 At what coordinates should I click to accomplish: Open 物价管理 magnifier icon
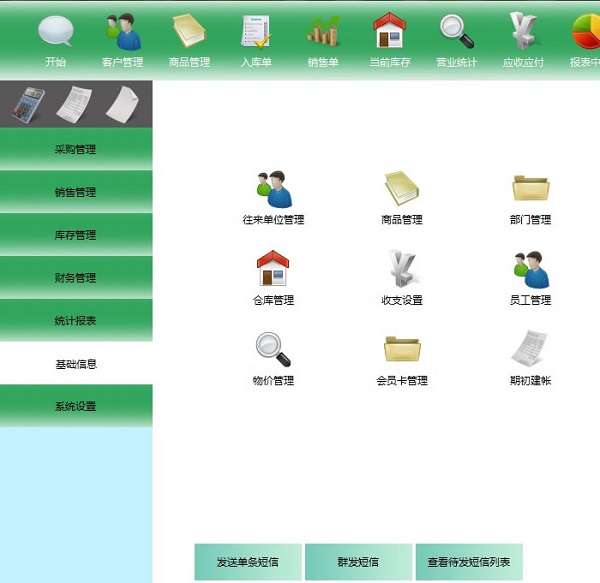point(273,350)
